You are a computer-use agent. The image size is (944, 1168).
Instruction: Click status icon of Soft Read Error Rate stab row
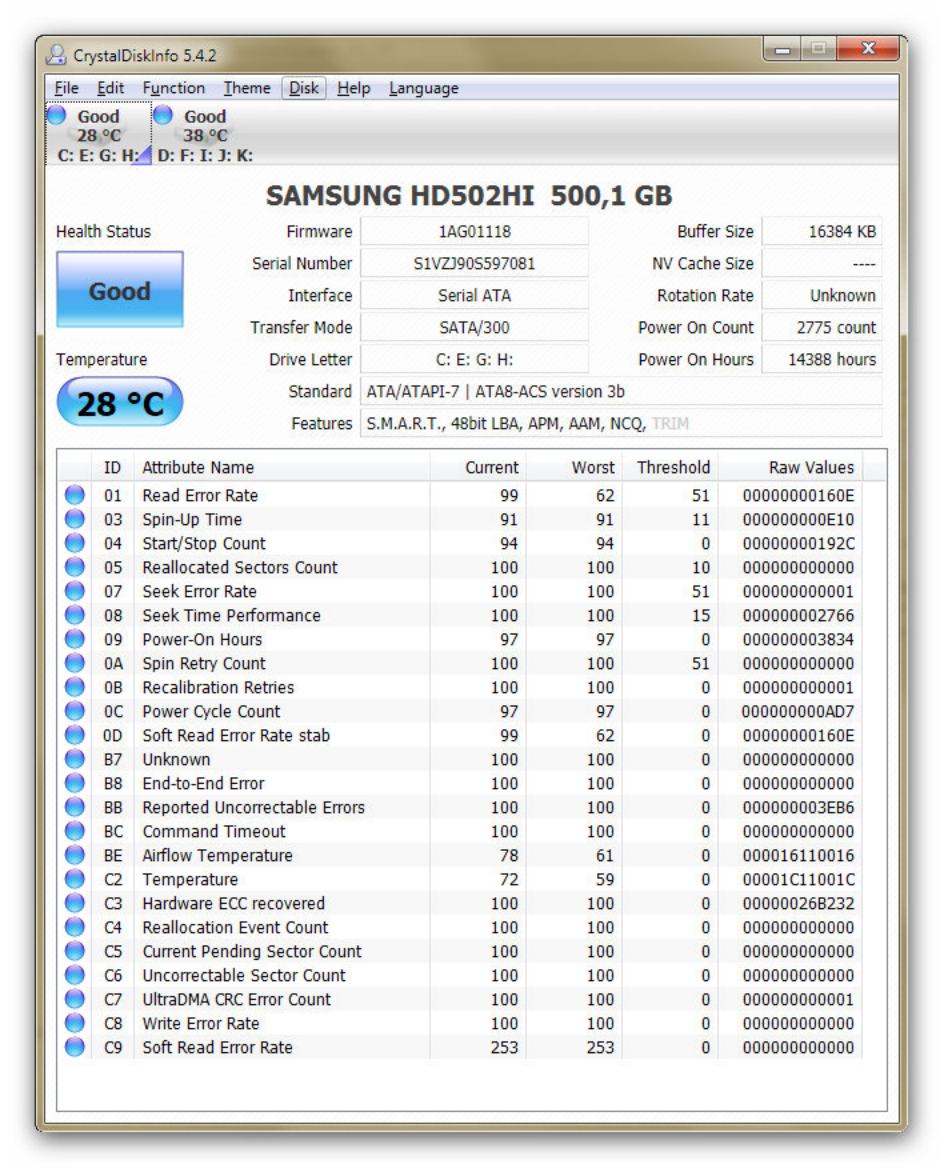pos(75,734)
